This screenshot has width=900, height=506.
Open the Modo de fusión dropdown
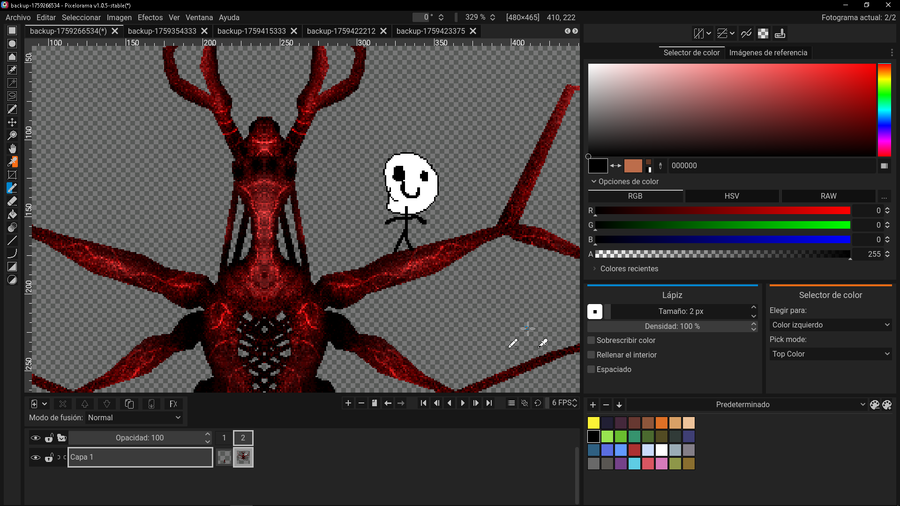(x=134, y=418)
